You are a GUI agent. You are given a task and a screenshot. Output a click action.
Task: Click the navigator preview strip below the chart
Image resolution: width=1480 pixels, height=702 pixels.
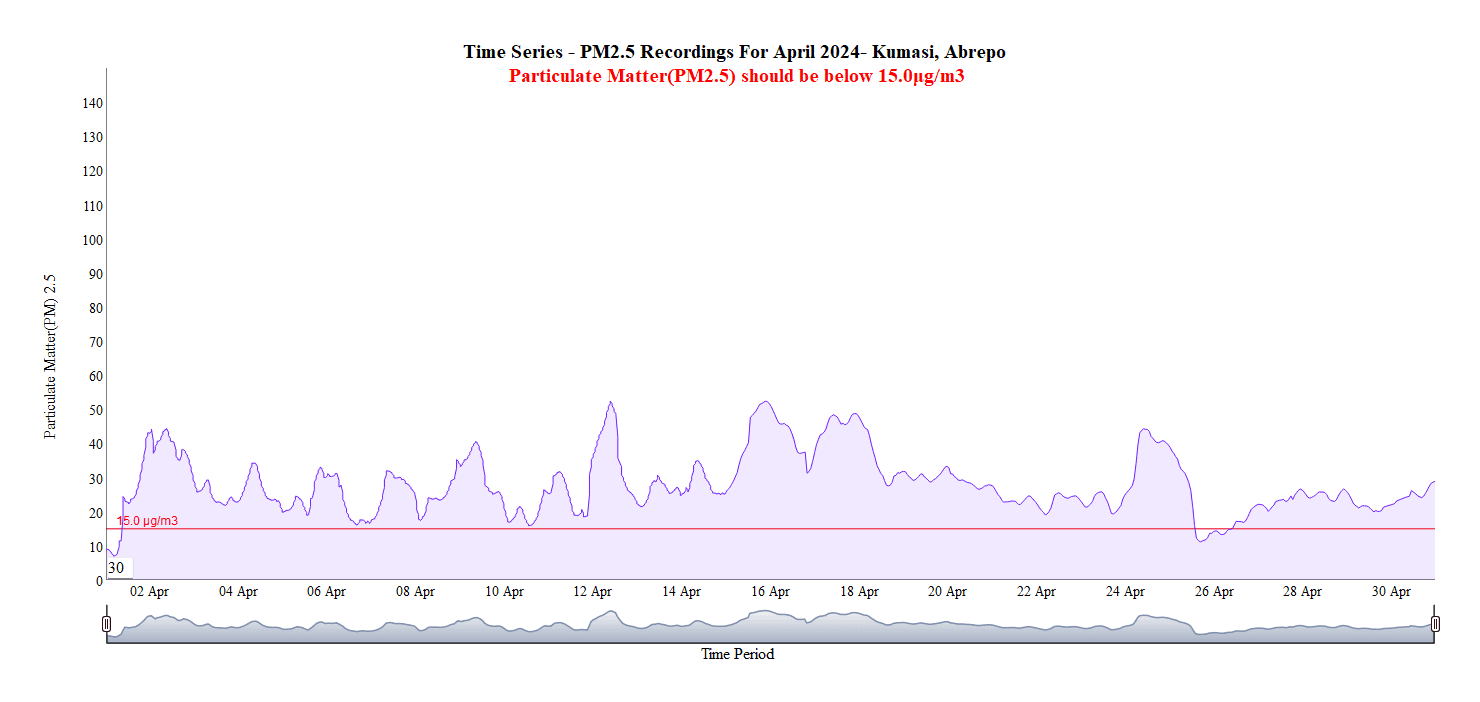[x=770, y=626]
